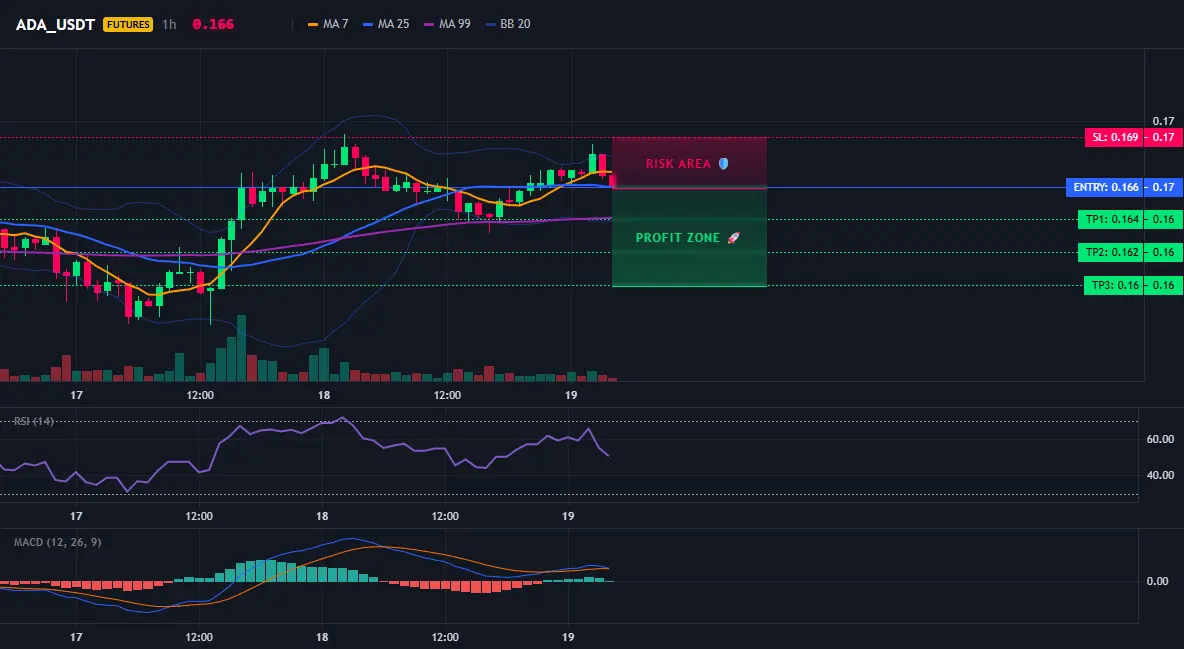Click date 18 on main chart axis
1184x649 pixels.
coord(323,395)
